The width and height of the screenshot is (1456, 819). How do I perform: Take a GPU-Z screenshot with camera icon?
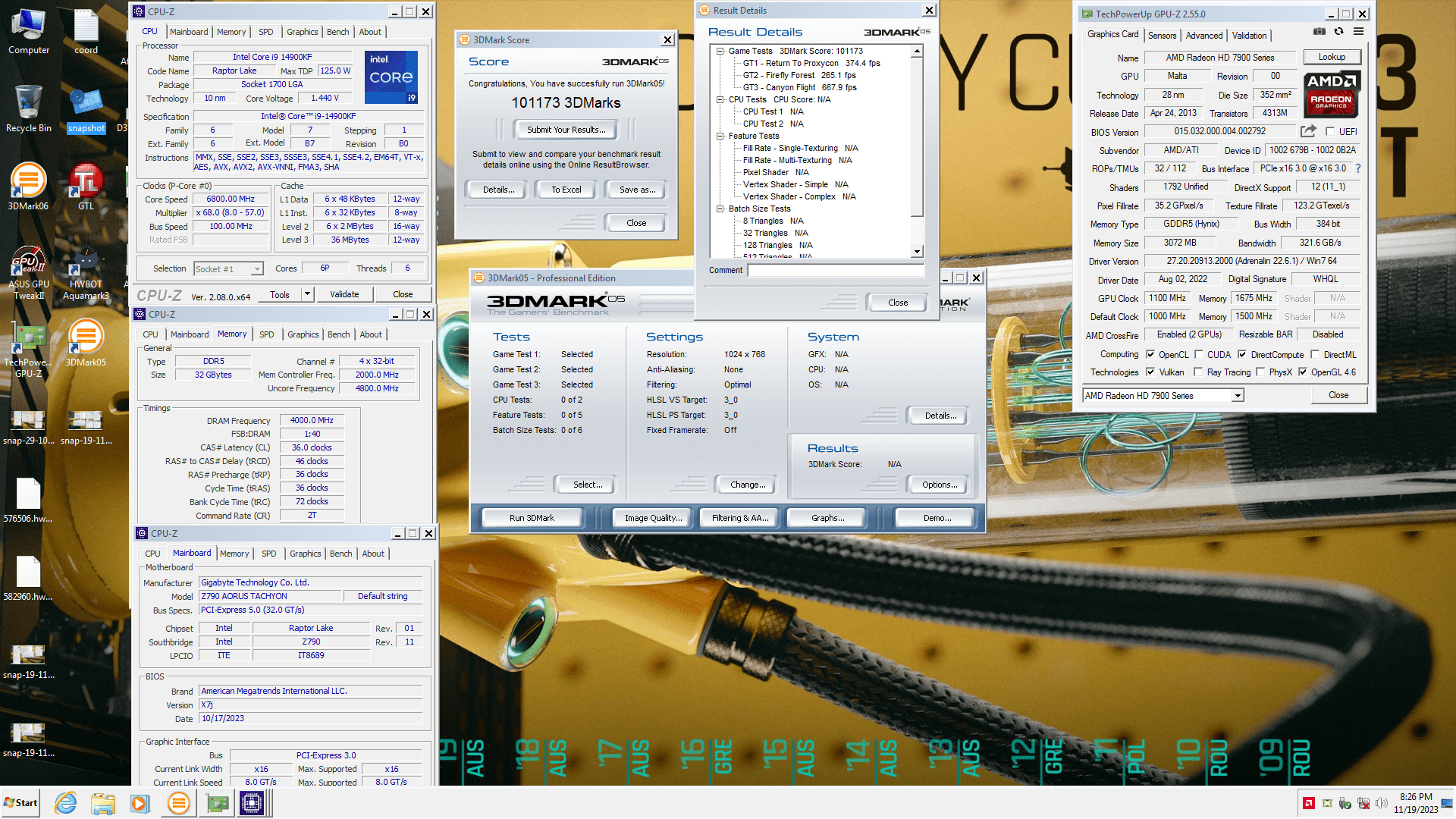1319,32
